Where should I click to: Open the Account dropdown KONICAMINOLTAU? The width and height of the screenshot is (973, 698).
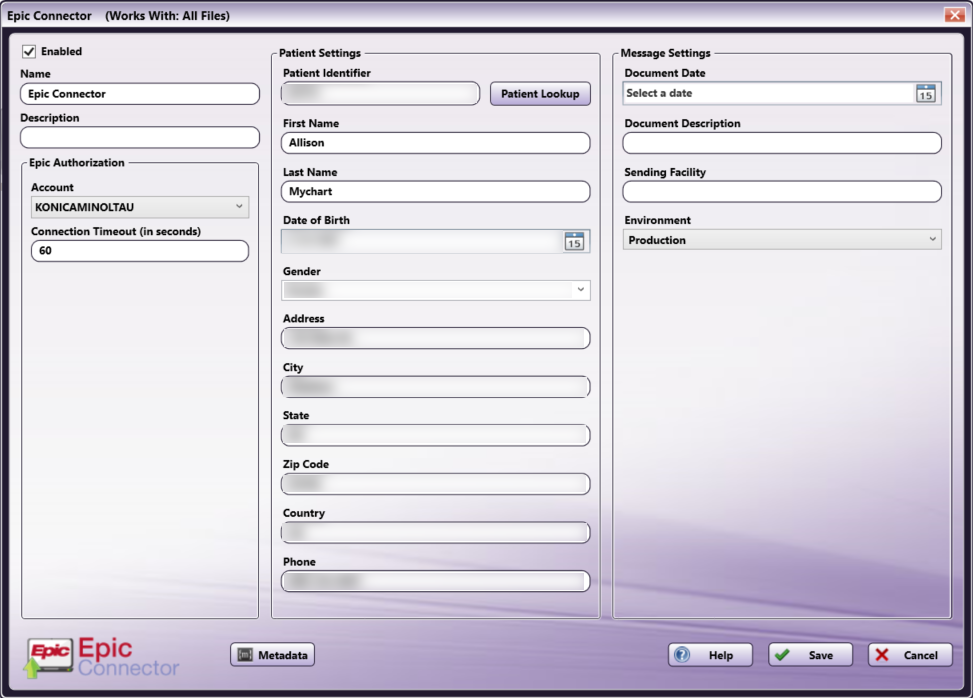coord(140,207)
